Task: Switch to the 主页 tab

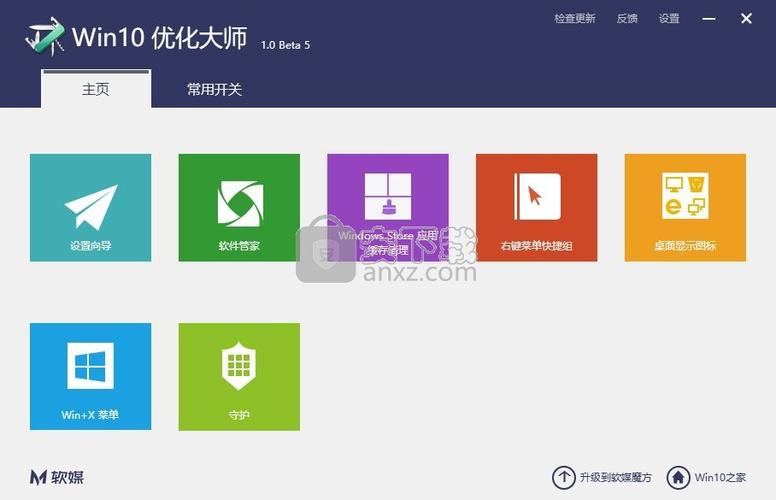Action: click(x=96, y=89)
